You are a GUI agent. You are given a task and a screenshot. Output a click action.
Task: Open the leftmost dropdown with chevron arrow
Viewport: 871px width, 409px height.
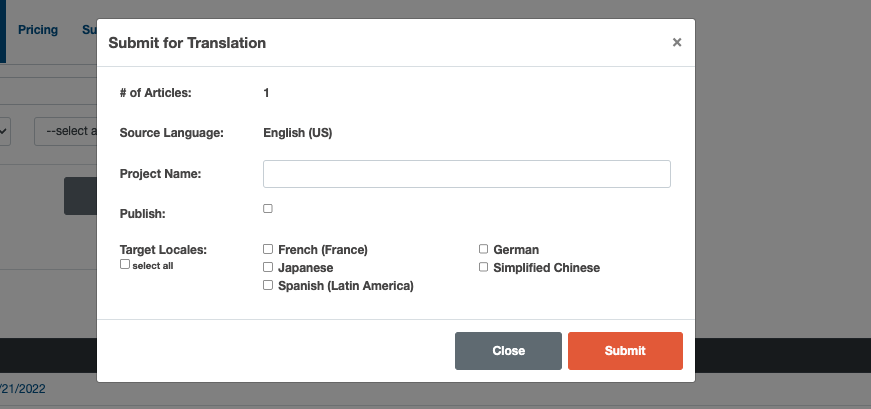[5, 131]
